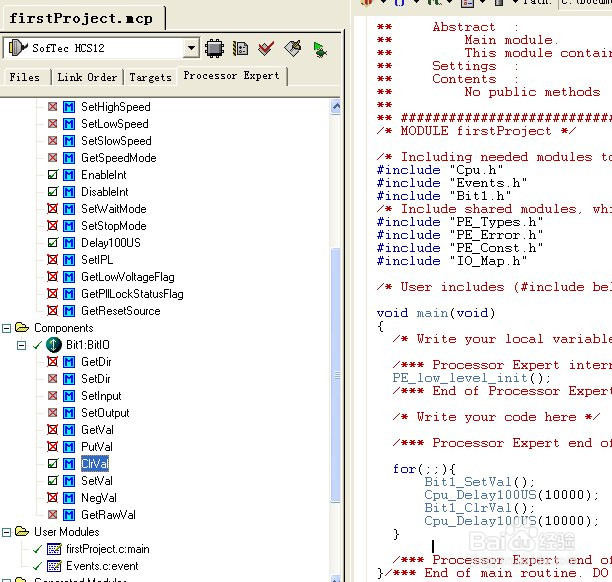Click the User Modules folder icon
The image size is (612, 582).
pos(22,531)
